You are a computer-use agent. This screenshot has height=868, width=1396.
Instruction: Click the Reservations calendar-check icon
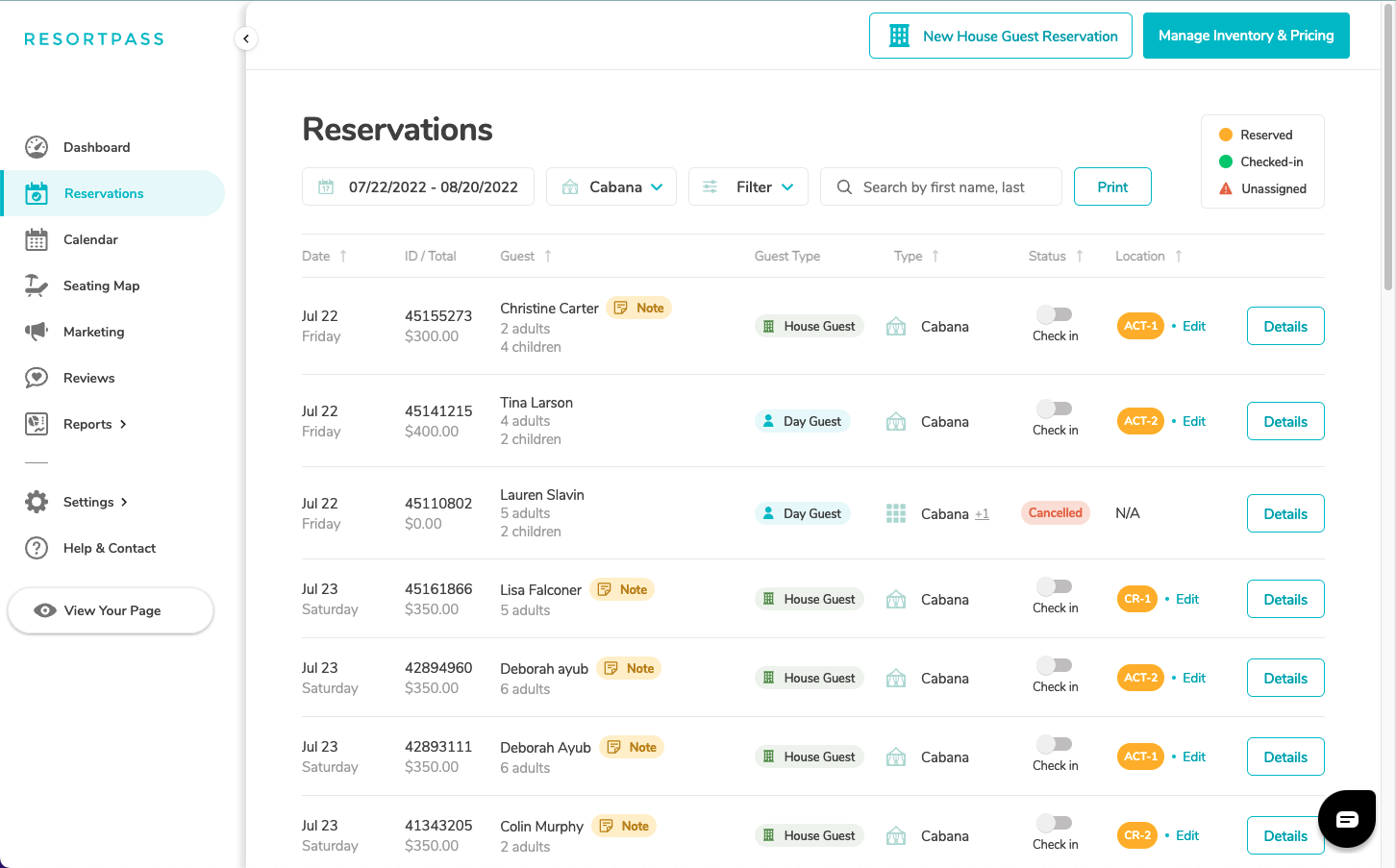pyautogui.click(x=37, y=193)
